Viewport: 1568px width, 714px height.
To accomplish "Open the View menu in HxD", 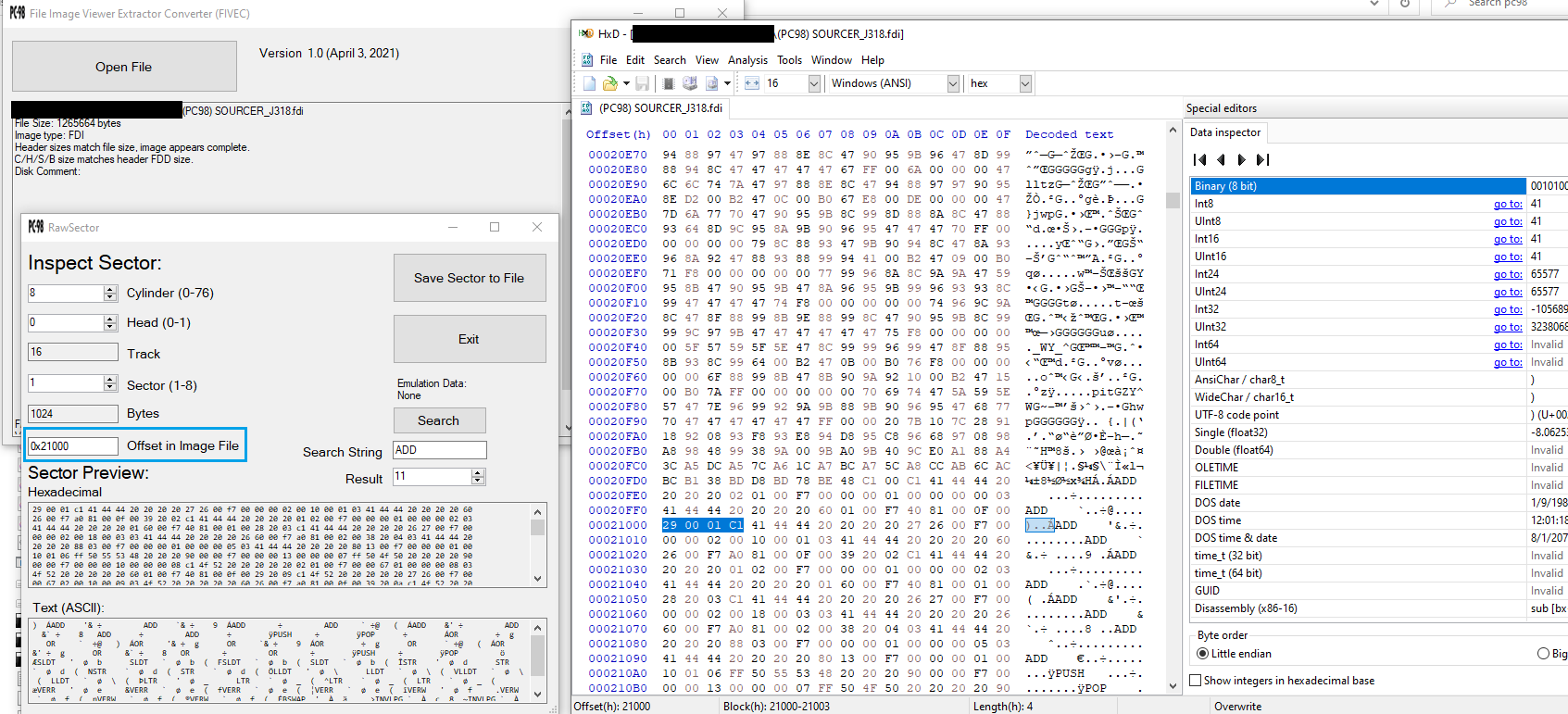I will [707, 60].
